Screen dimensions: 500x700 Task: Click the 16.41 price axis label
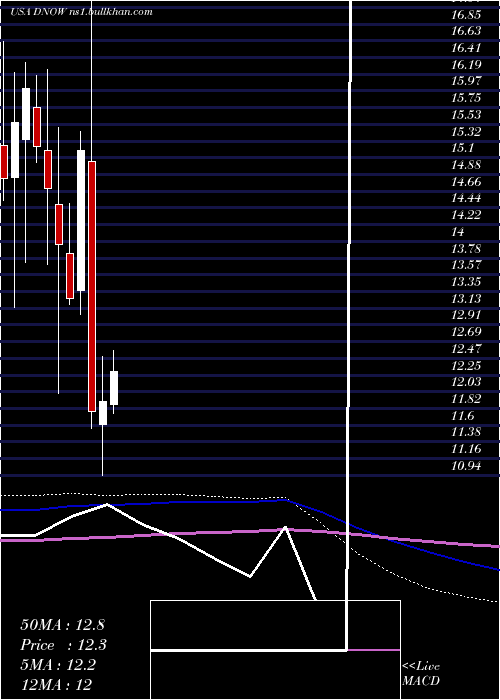466,48
